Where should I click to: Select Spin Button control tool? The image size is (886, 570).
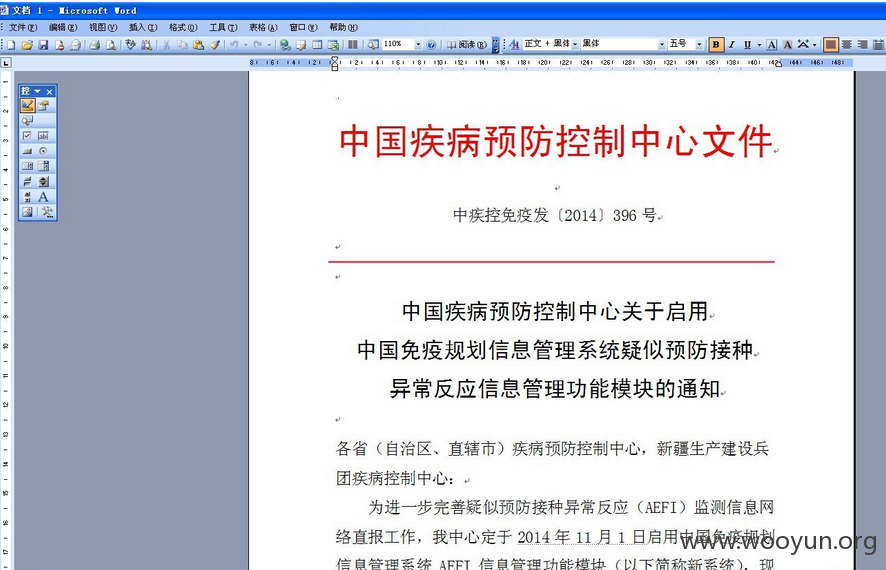pyautogui.click(x=44, y=181)
